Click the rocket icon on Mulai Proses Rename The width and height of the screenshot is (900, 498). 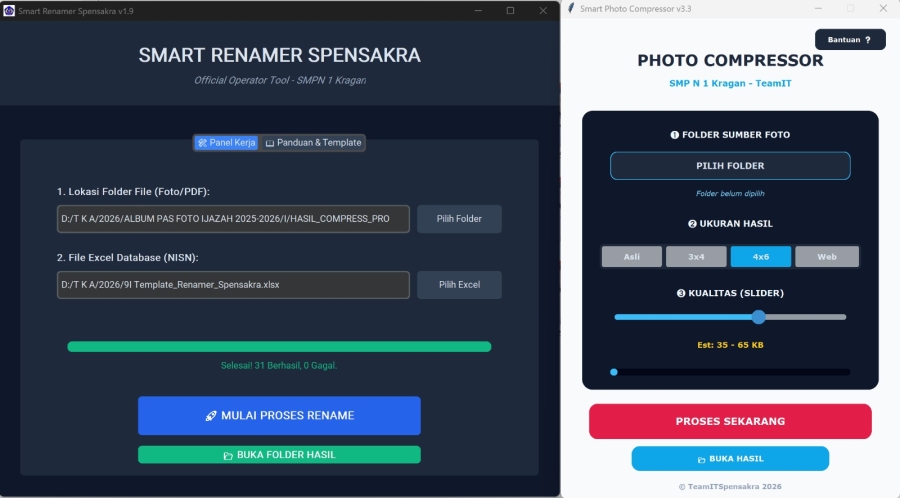(210, 415)
